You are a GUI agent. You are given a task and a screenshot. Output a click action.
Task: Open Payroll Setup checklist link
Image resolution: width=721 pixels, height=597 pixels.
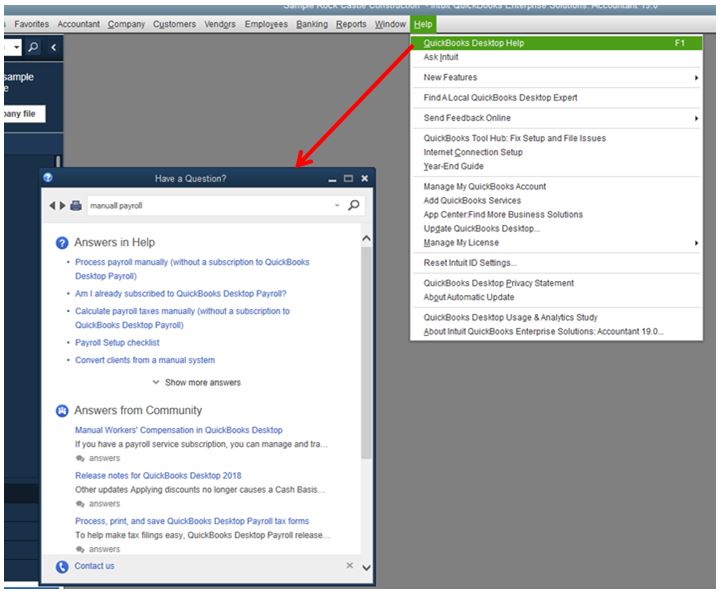(117, 342)
